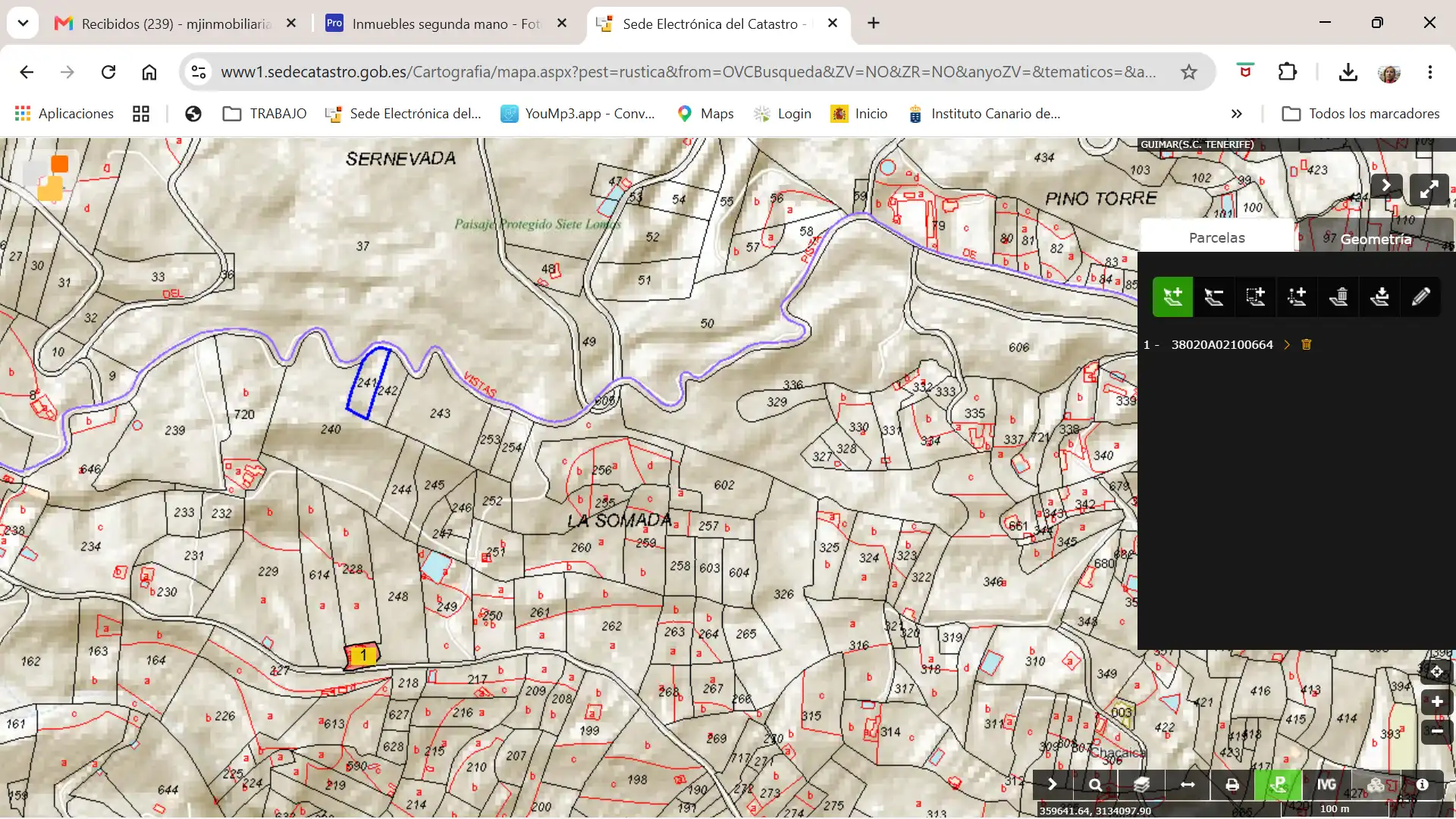
Task: Open the YouMp3.app bookmark
Action: coord(578,114)
